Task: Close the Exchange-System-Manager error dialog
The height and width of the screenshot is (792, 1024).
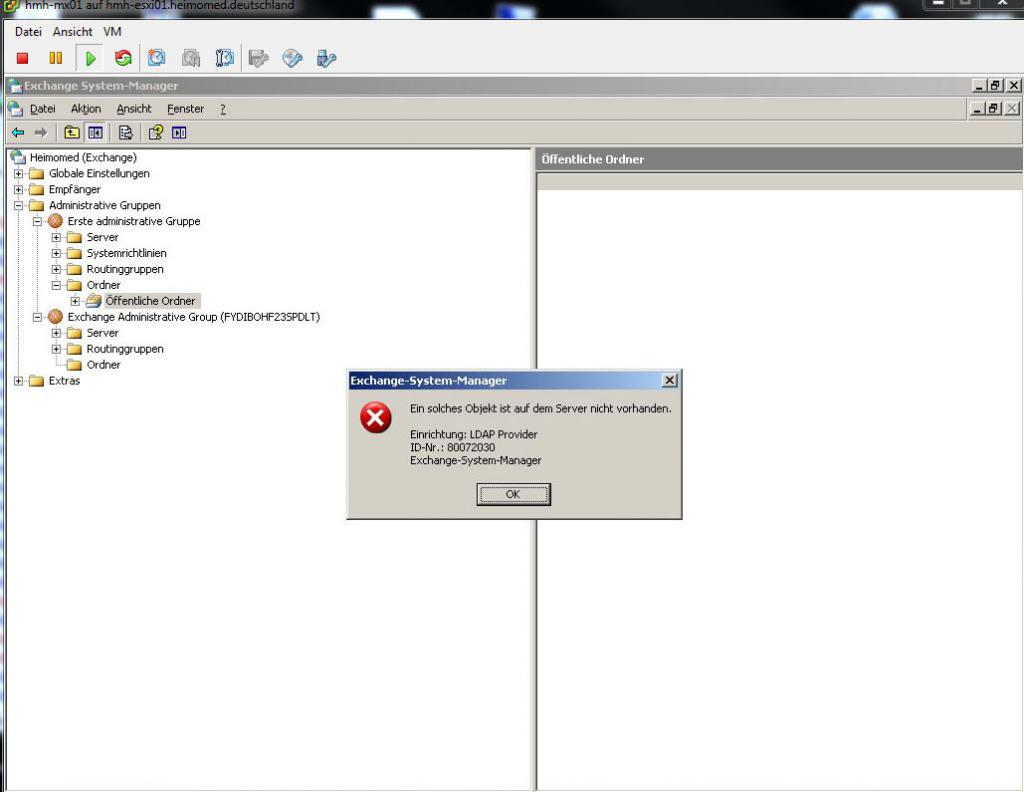Action: pos(669,380)
